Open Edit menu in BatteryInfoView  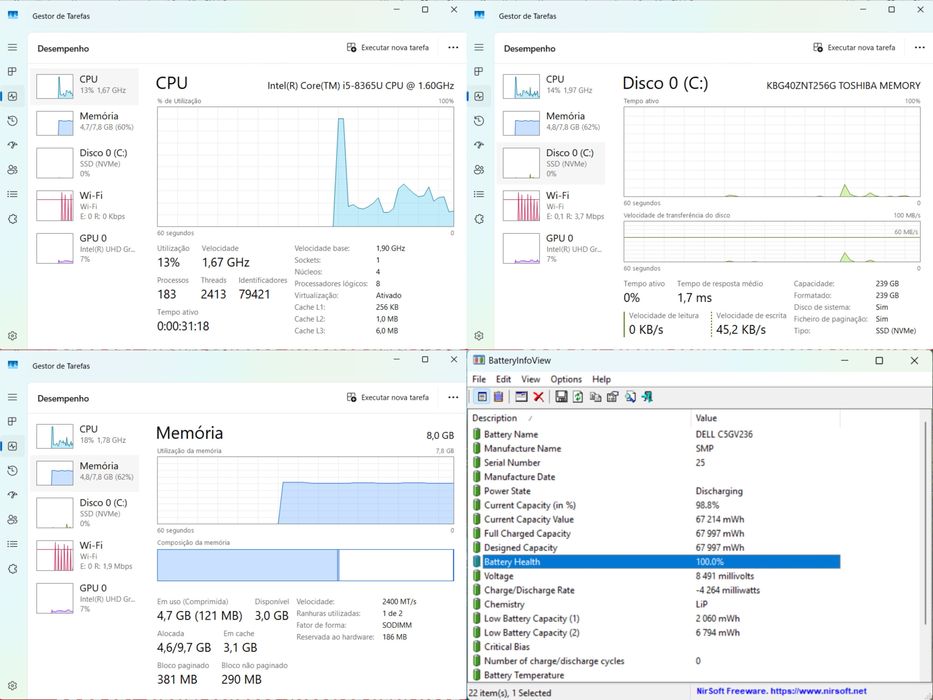tap(503, 379)
